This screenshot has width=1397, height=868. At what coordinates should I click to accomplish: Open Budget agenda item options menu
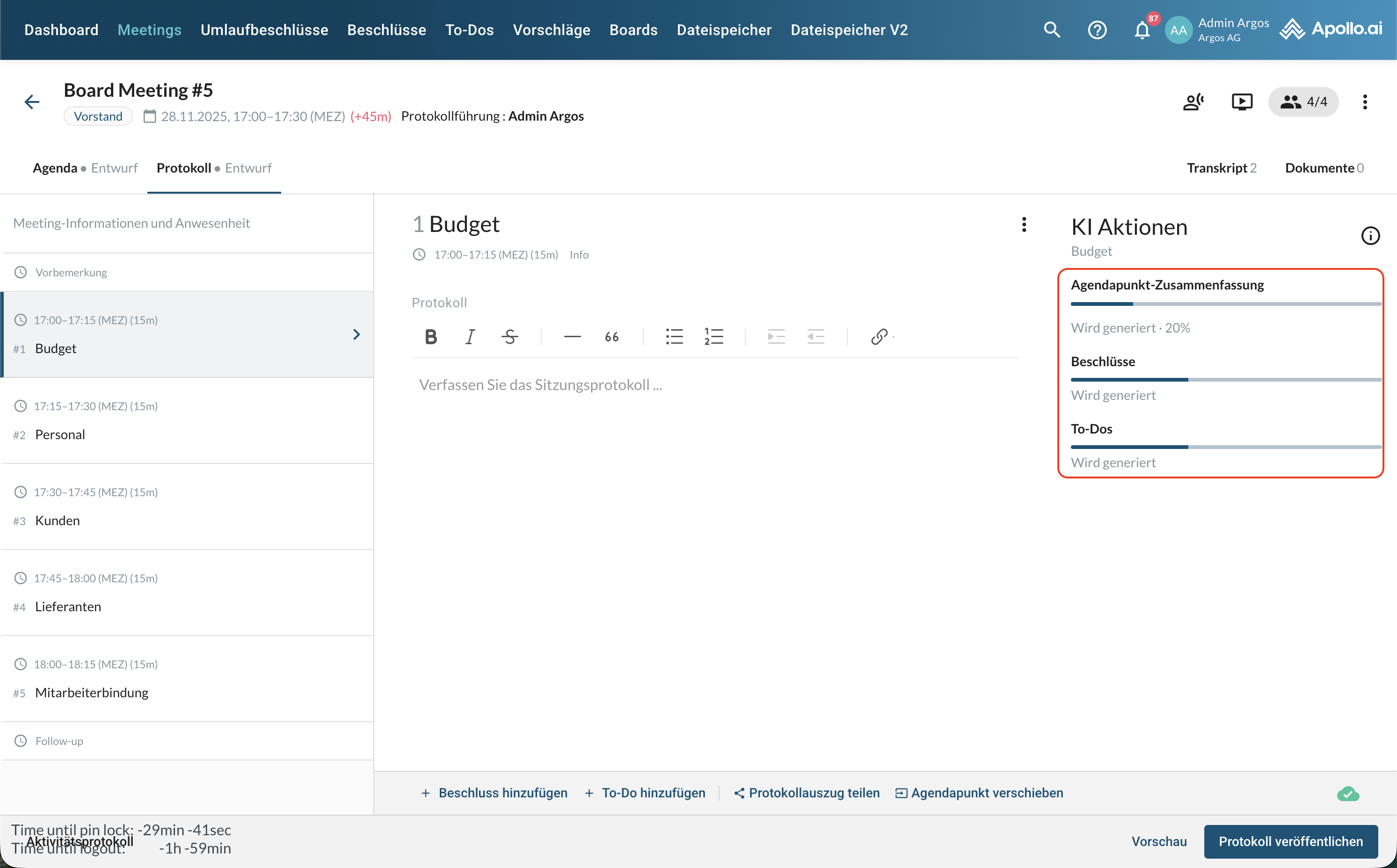[1024, 224]
